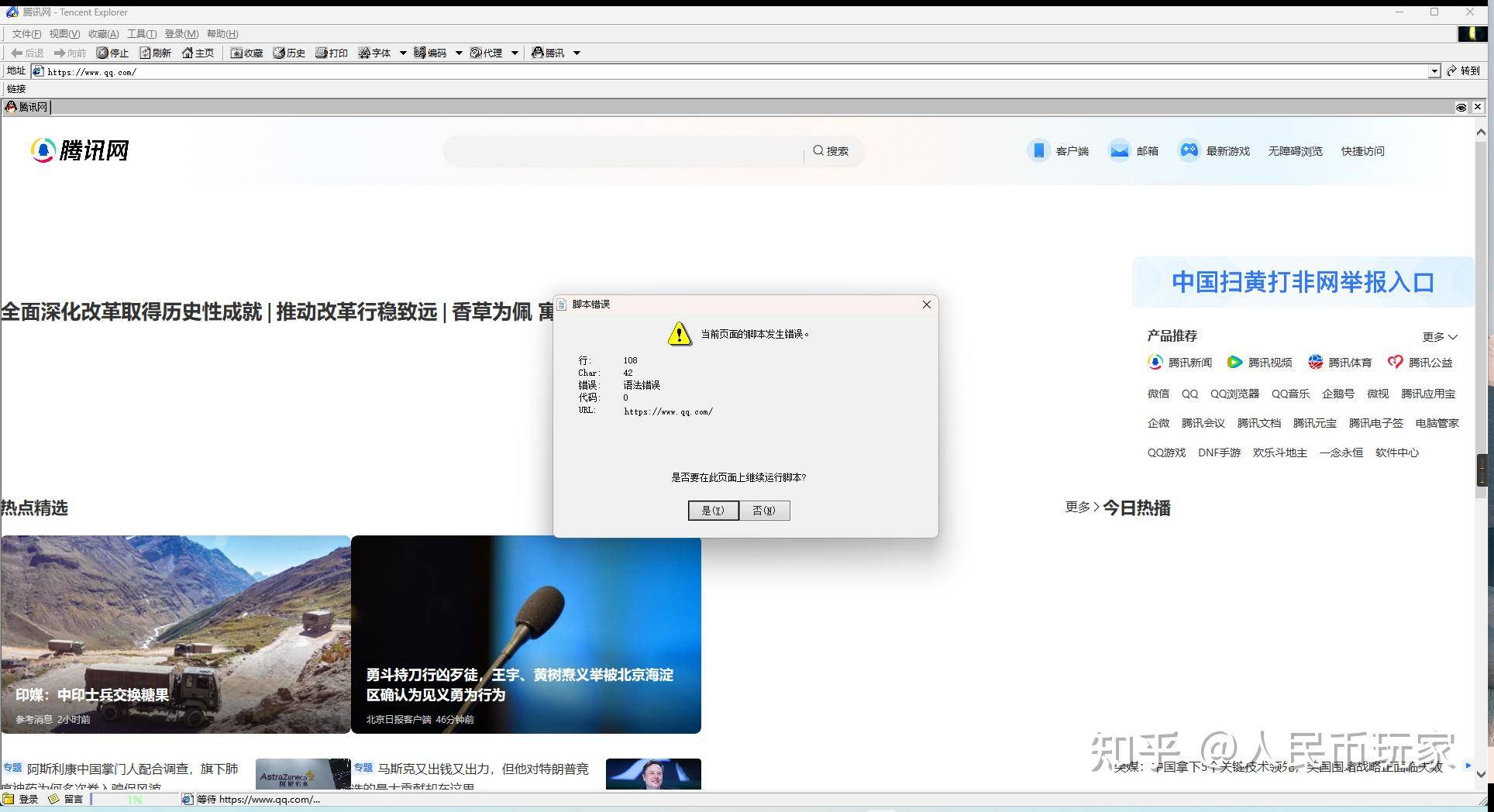The width and height of the screenshot is (1494, 812).
Task: Open 腾讯视频 product icon
Action: click(1260, 362)
